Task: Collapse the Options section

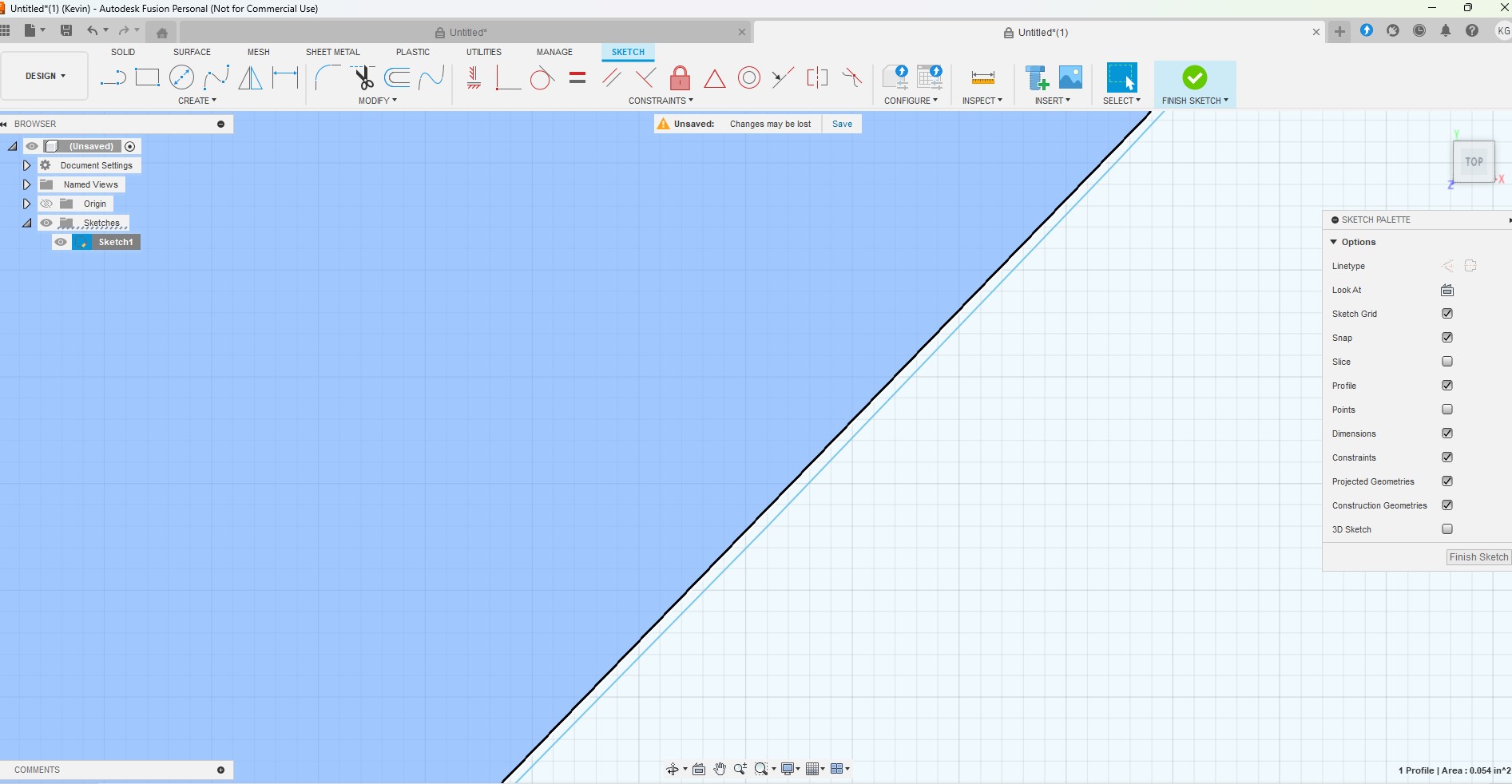Action: pyautogui.click(x=1333, y=242)
